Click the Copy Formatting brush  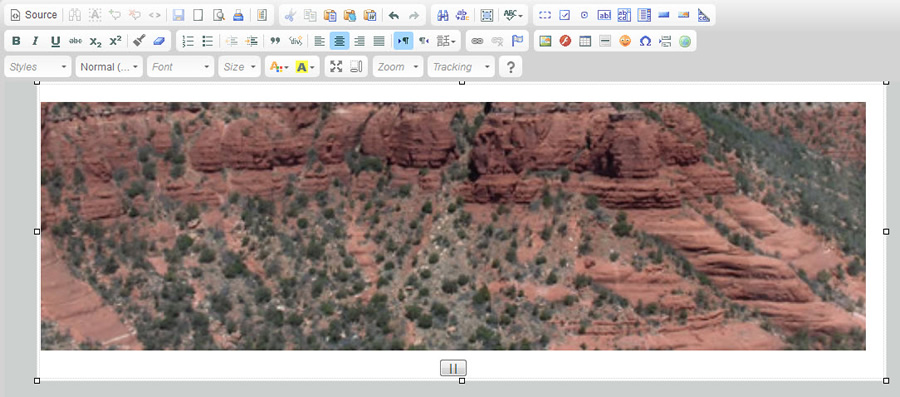point(139,41)
